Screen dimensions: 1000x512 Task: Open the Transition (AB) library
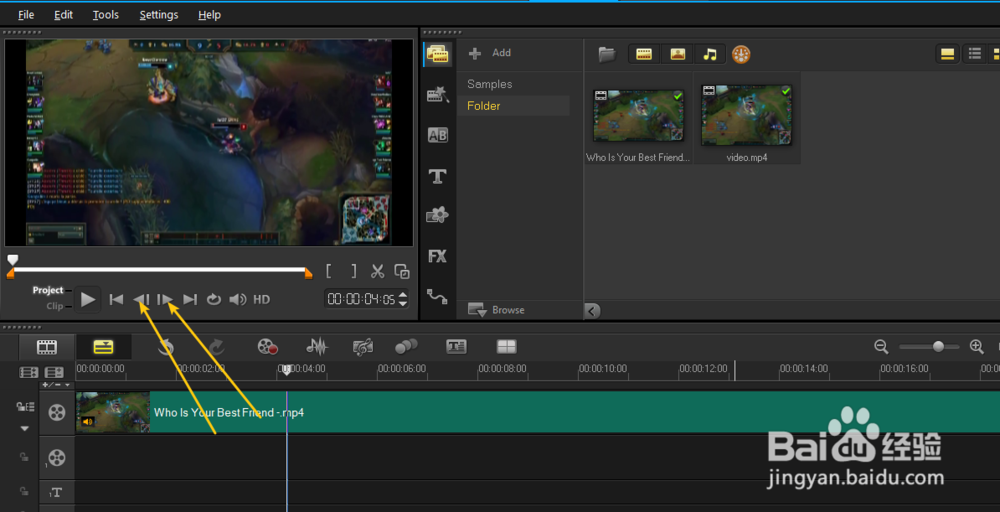click(438, 135)
